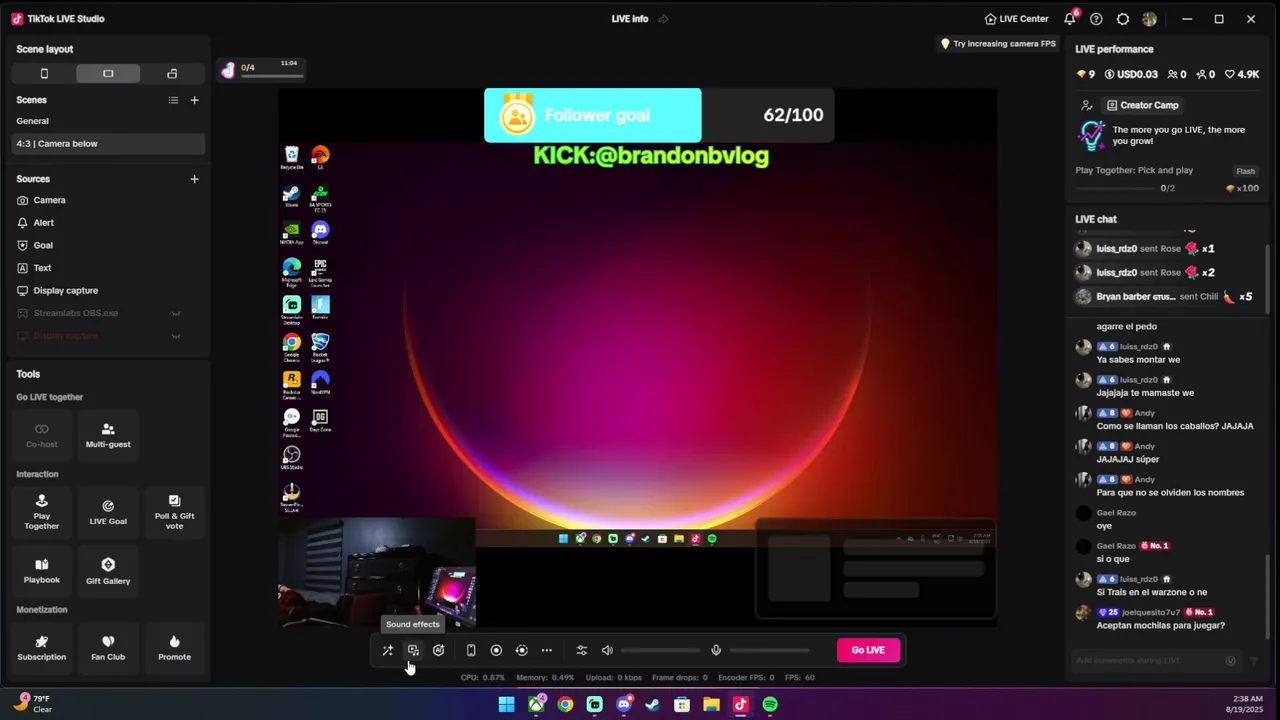
Task: Open the profile avatar menu
Action: tap(1150, 19)
